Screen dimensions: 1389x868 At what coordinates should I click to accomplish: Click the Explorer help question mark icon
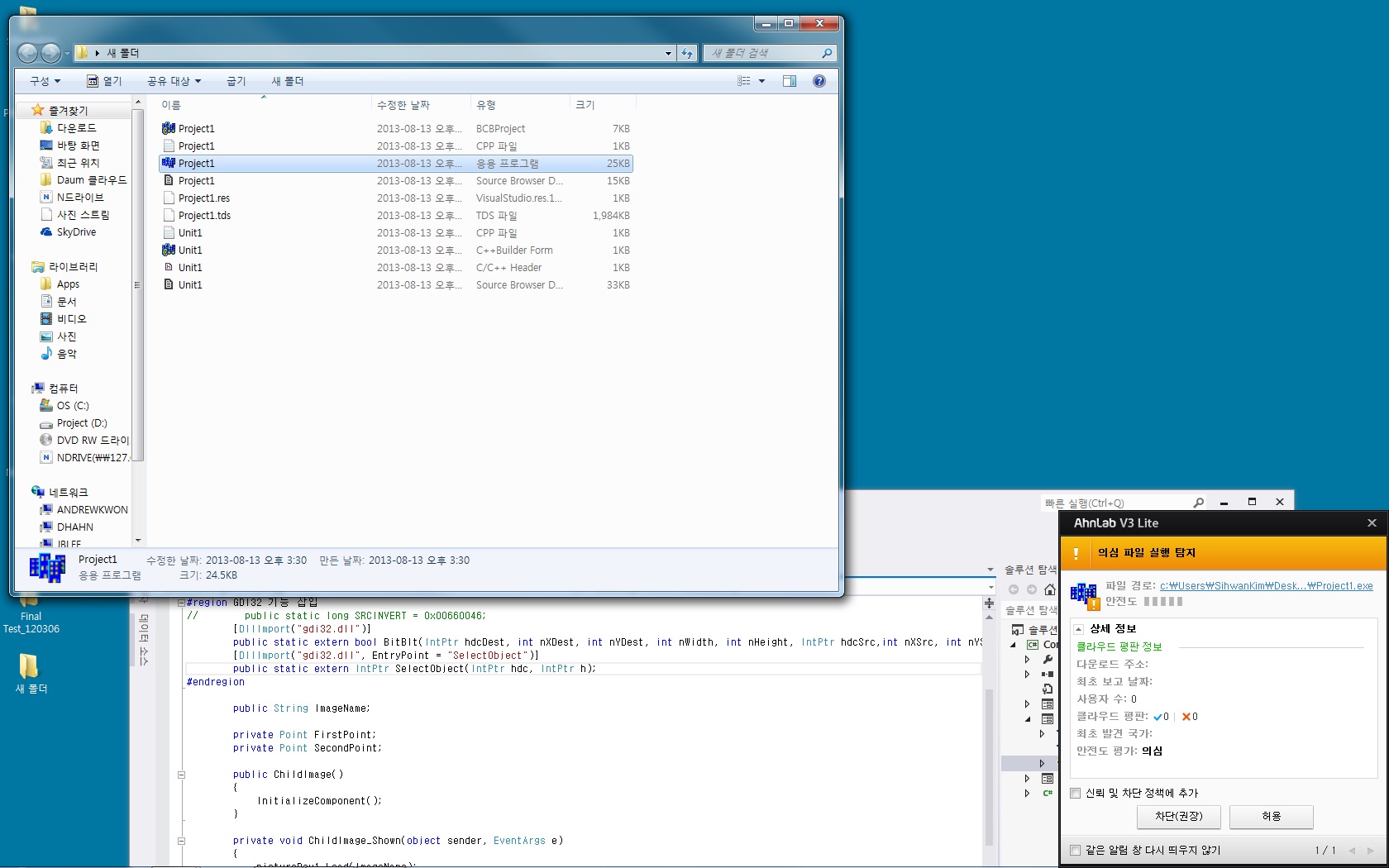point(819,81)
